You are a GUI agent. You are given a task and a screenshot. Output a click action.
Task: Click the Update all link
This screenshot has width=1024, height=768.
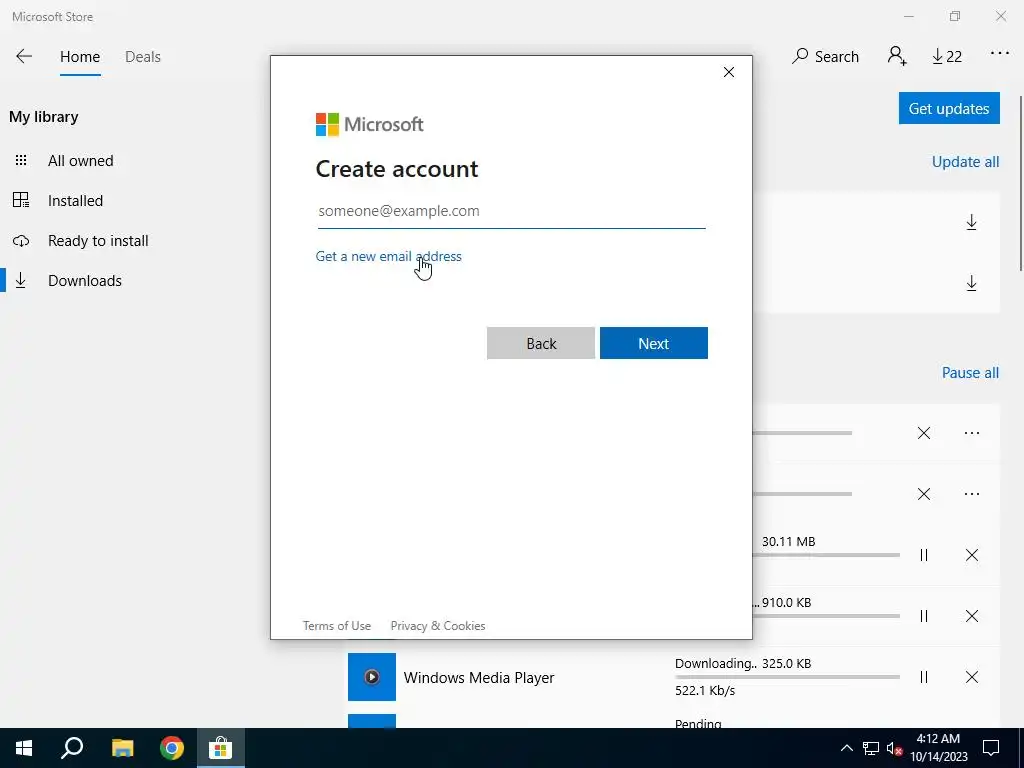(x=965, y=162)
